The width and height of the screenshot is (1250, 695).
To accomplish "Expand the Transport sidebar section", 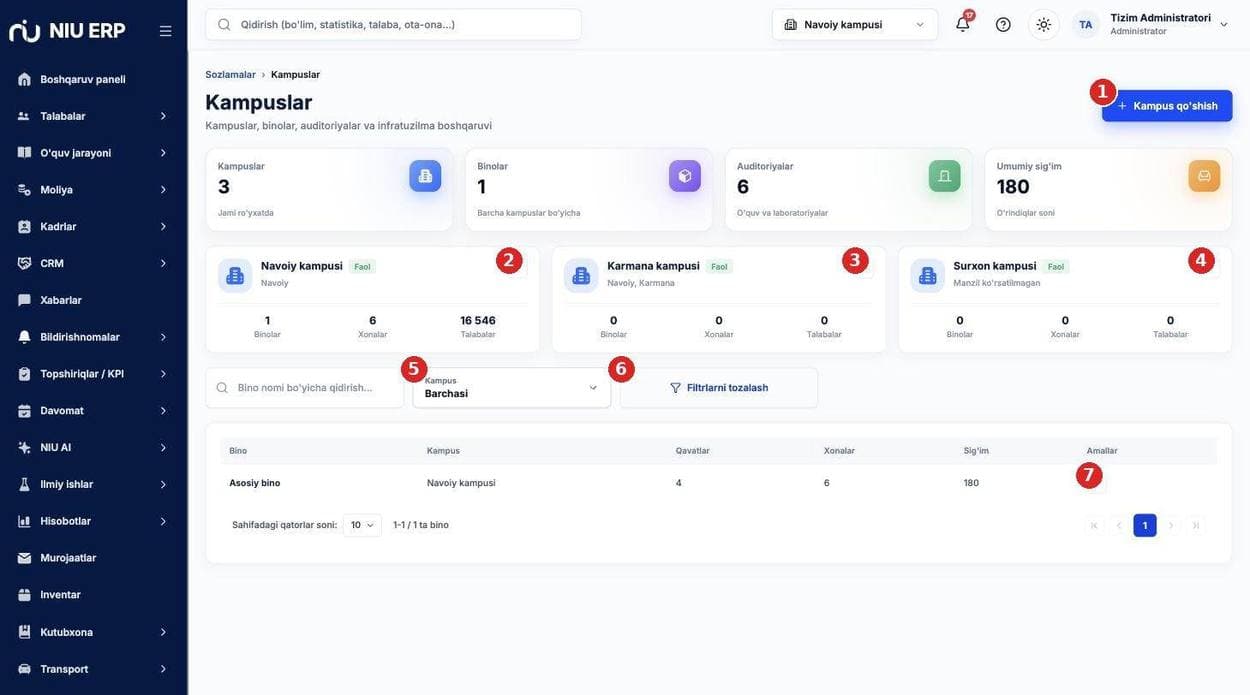I will coord(94,669).
